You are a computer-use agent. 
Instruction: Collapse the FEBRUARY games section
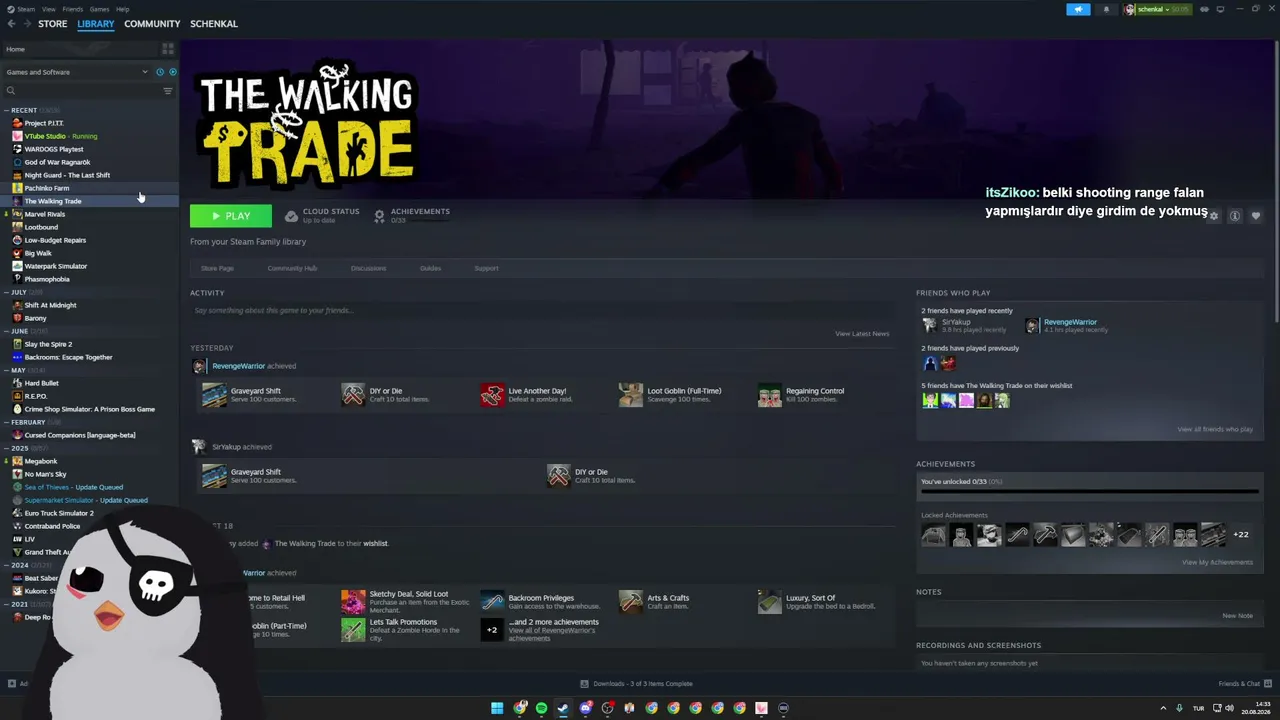click(6, 422)
